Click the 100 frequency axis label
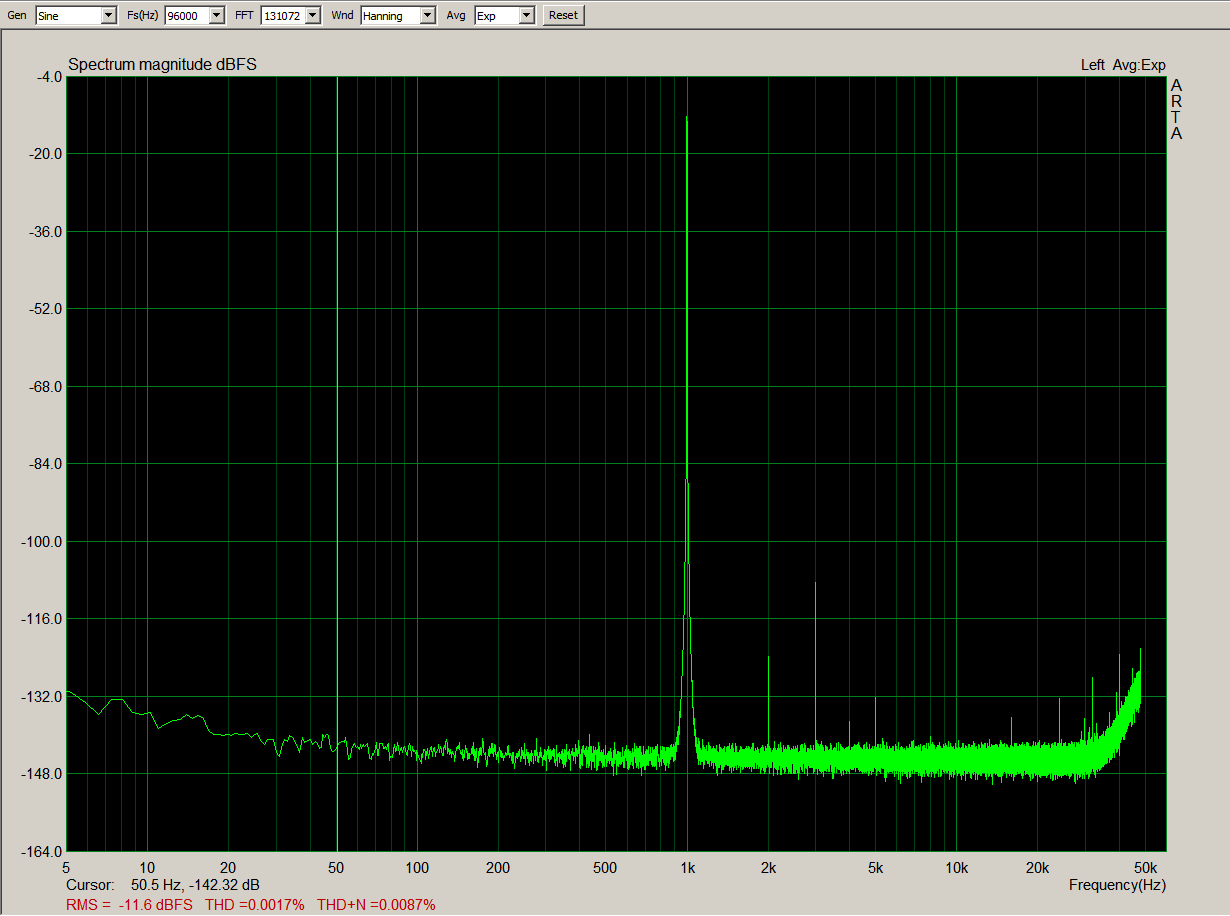1230x916 pixels. point(417,868)
